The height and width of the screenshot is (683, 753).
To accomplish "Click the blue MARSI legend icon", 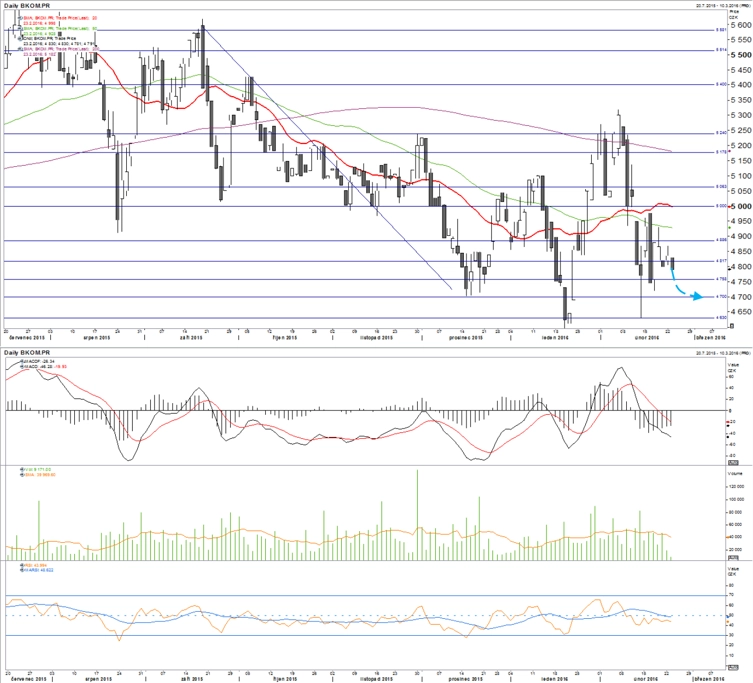I will (22, 570).
